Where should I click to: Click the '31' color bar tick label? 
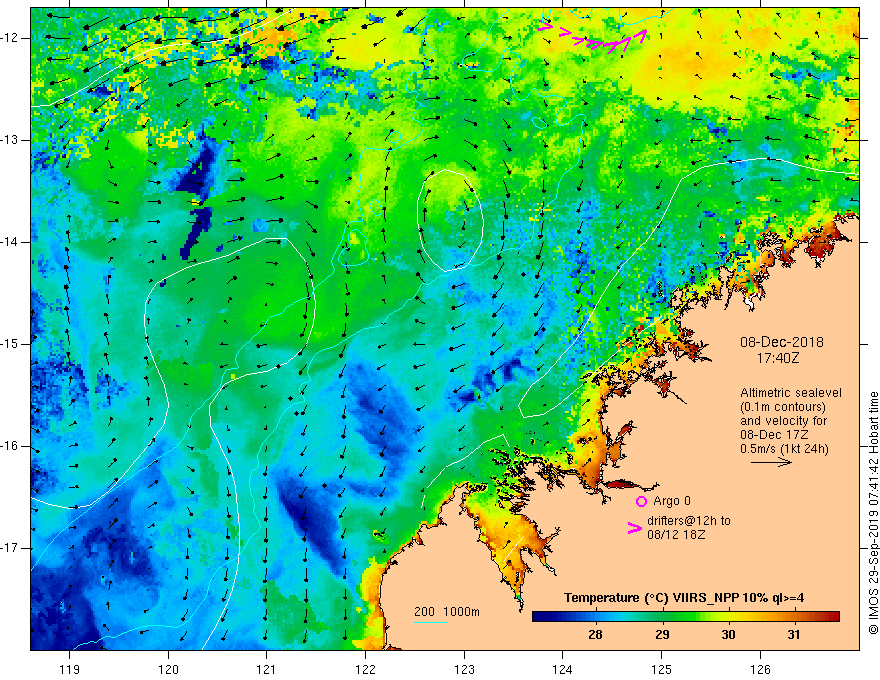pyautogui.click(x=794, y=635)
